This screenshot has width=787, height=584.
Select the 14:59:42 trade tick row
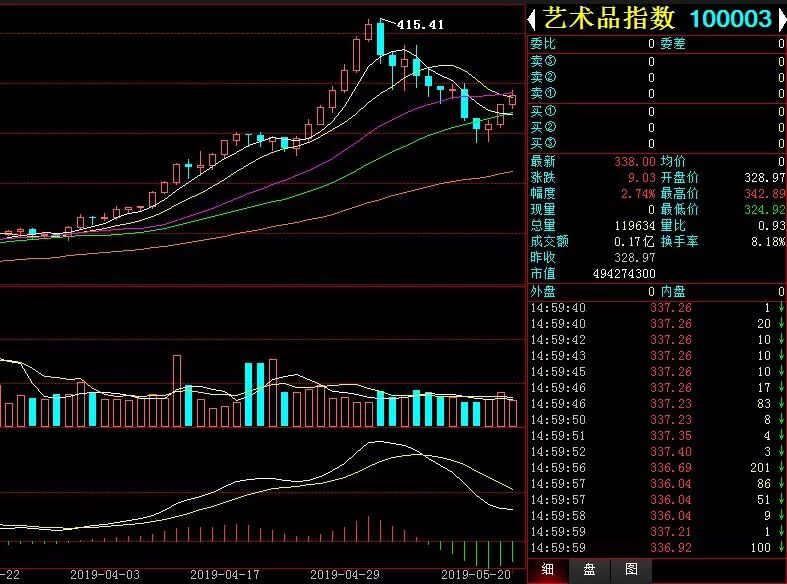pyautogui.click(x=657, y=340)
